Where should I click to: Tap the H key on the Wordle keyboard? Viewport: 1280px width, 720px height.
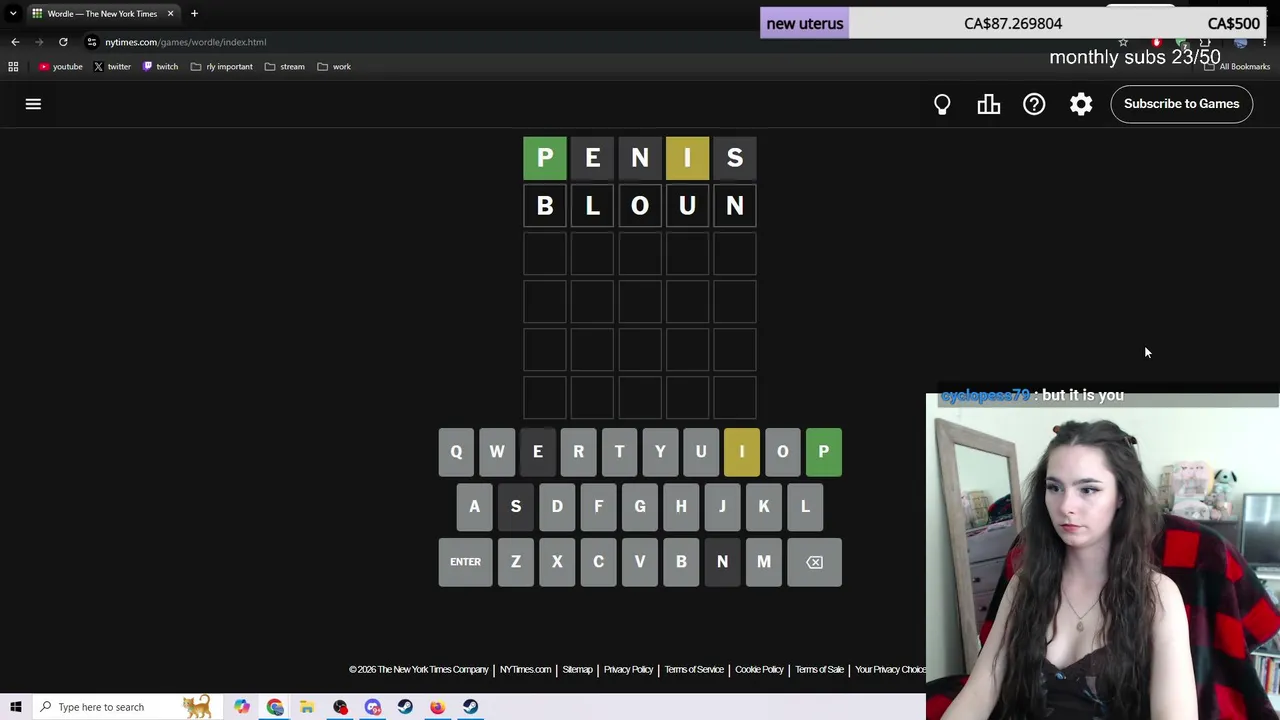point(681,506)
